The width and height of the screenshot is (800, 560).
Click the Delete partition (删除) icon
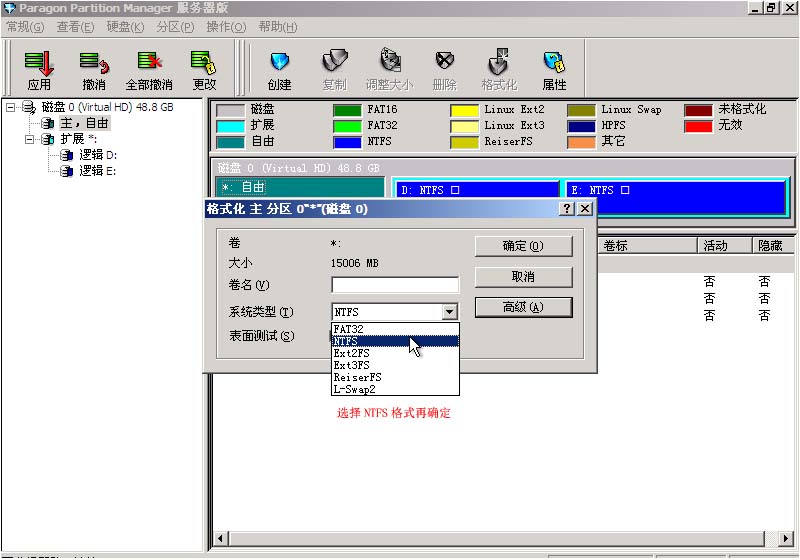point(444,70)
